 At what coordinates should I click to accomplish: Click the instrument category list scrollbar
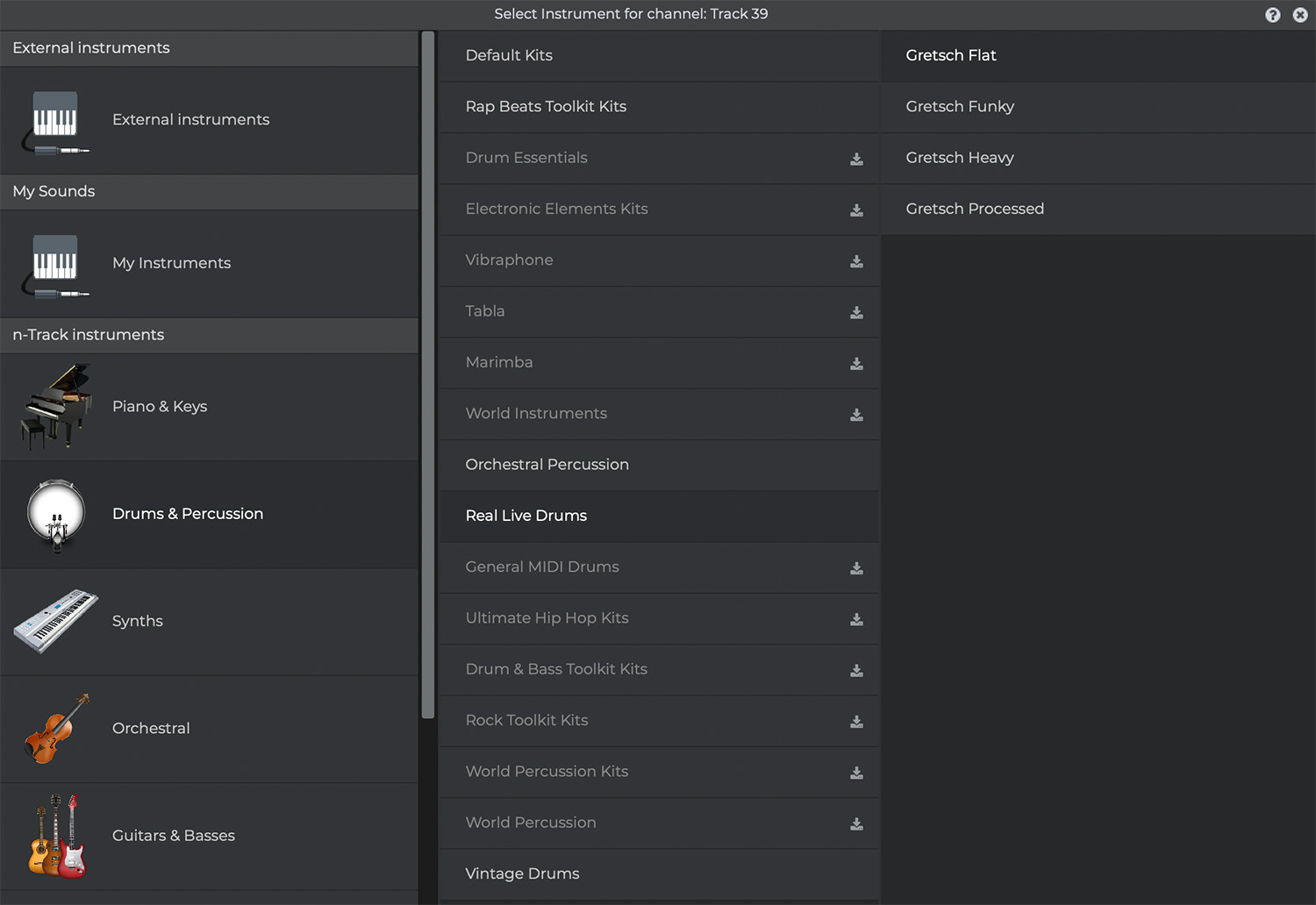click(428, 377)
